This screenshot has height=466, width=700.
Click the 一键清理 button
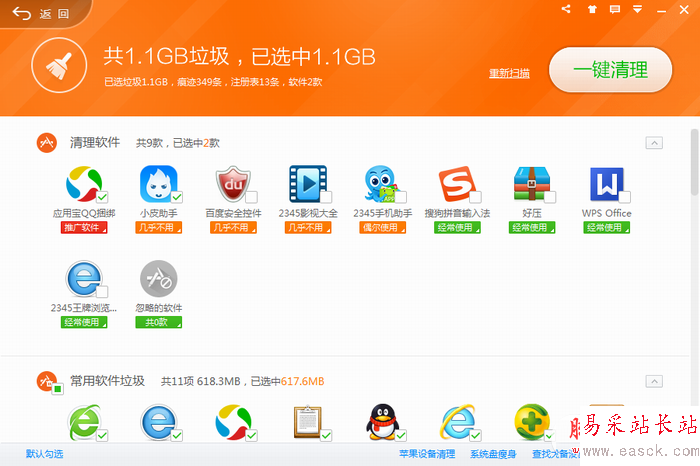[x=610, y=70]
